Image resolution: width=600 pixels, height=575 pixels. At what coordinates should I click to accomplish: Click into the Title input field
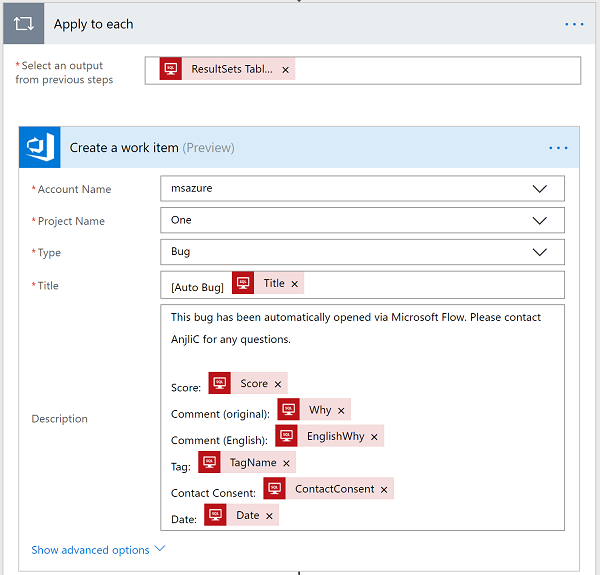430,285
